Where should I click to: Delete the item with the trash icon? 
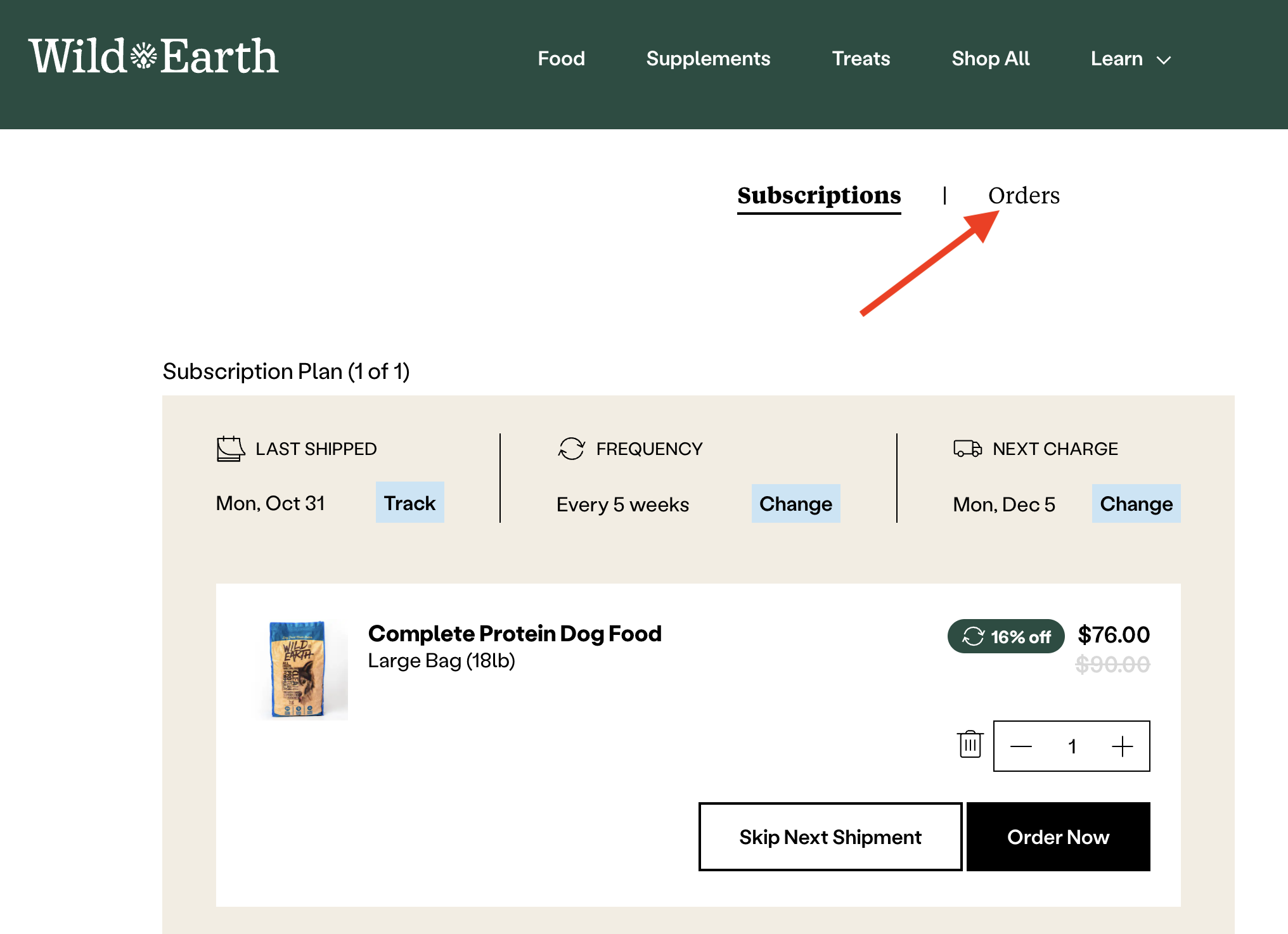[970, 745]
